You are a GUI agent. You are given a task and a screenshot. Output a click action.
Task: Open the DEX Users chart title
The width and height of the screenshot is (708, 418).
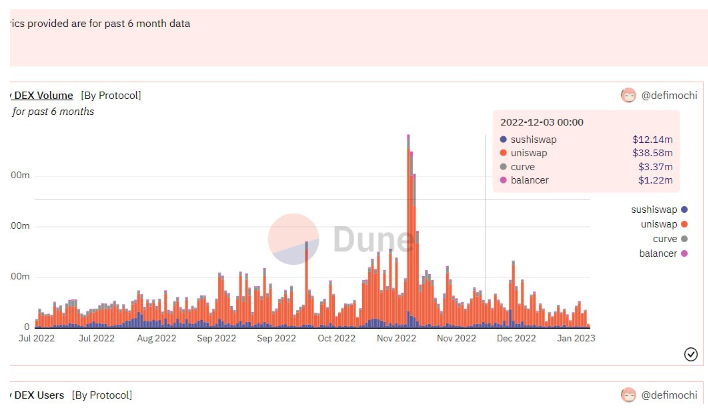(37, 395)
